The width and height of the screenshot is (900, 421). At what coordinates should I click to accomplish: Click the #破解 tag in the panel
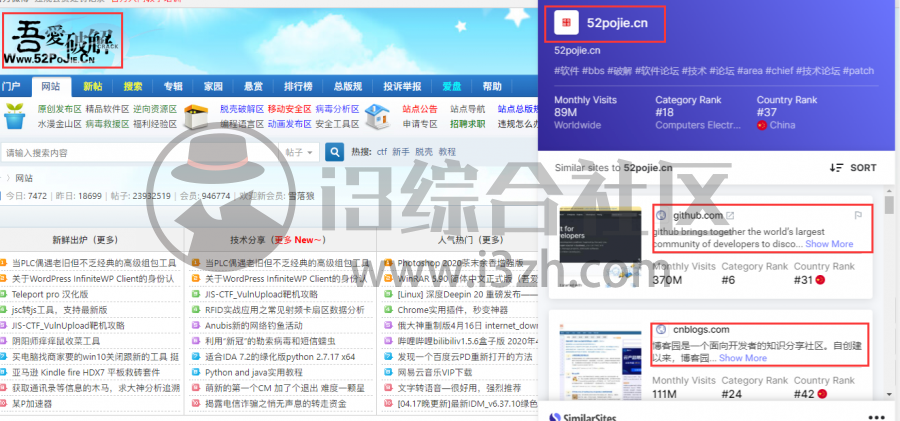coord(619,71)
